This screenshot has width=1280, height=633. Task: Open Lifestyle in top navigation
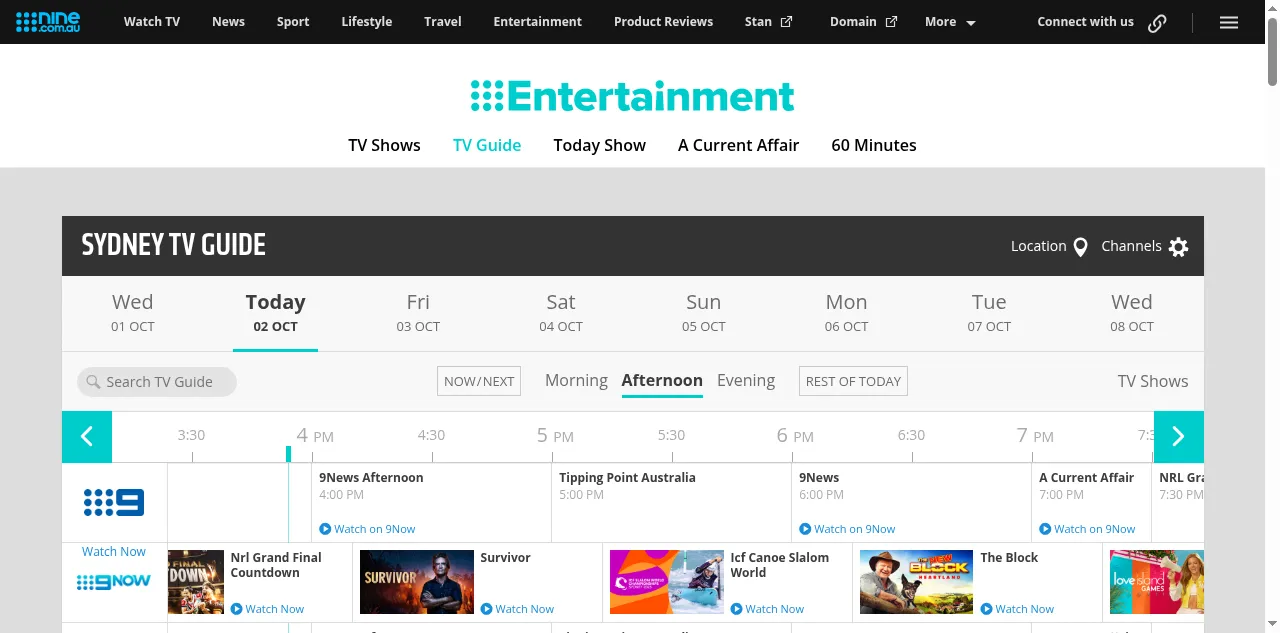pos(366,22)
